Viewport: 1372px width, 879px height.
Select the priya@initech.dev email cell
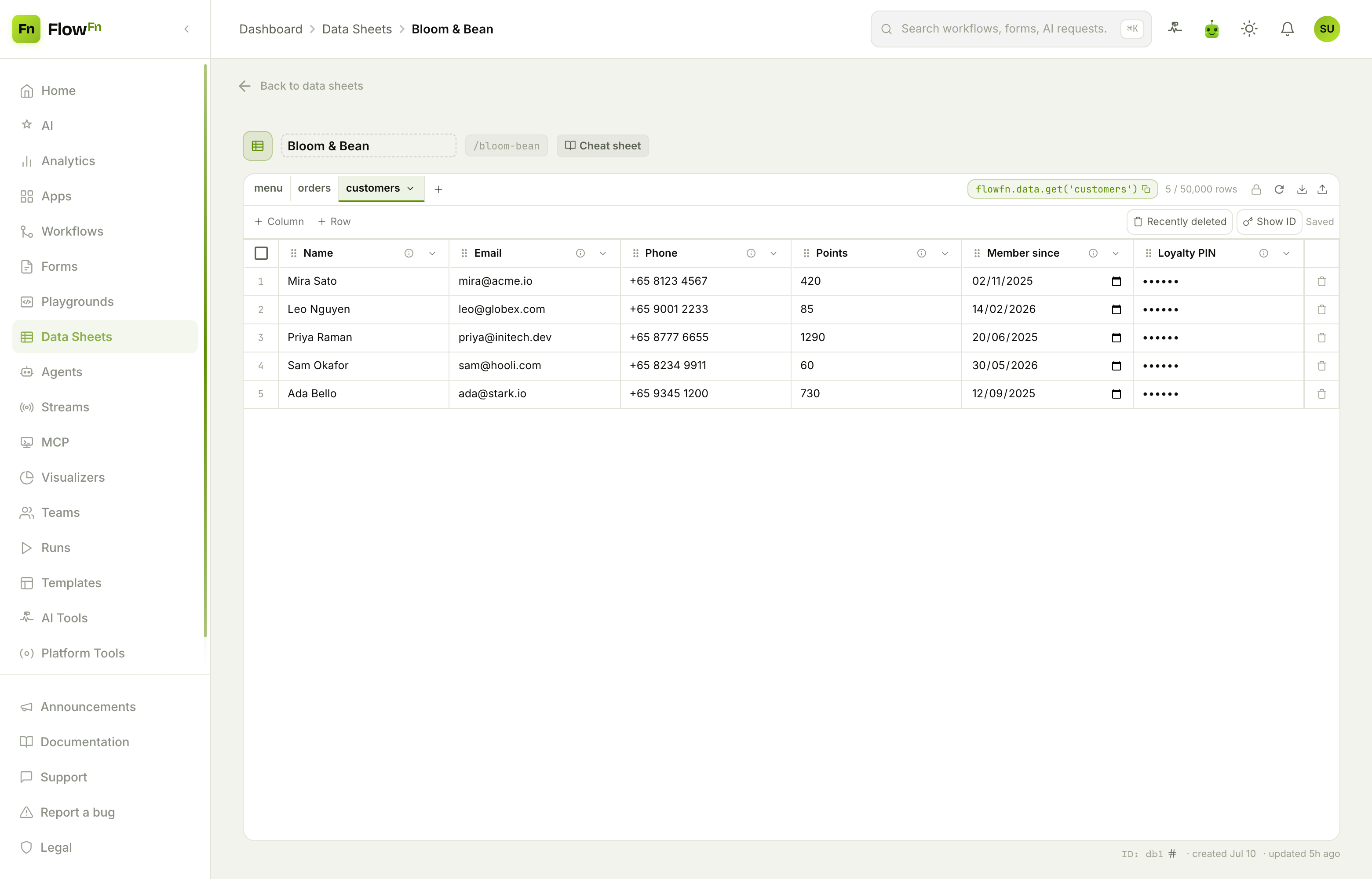(534, 338)
